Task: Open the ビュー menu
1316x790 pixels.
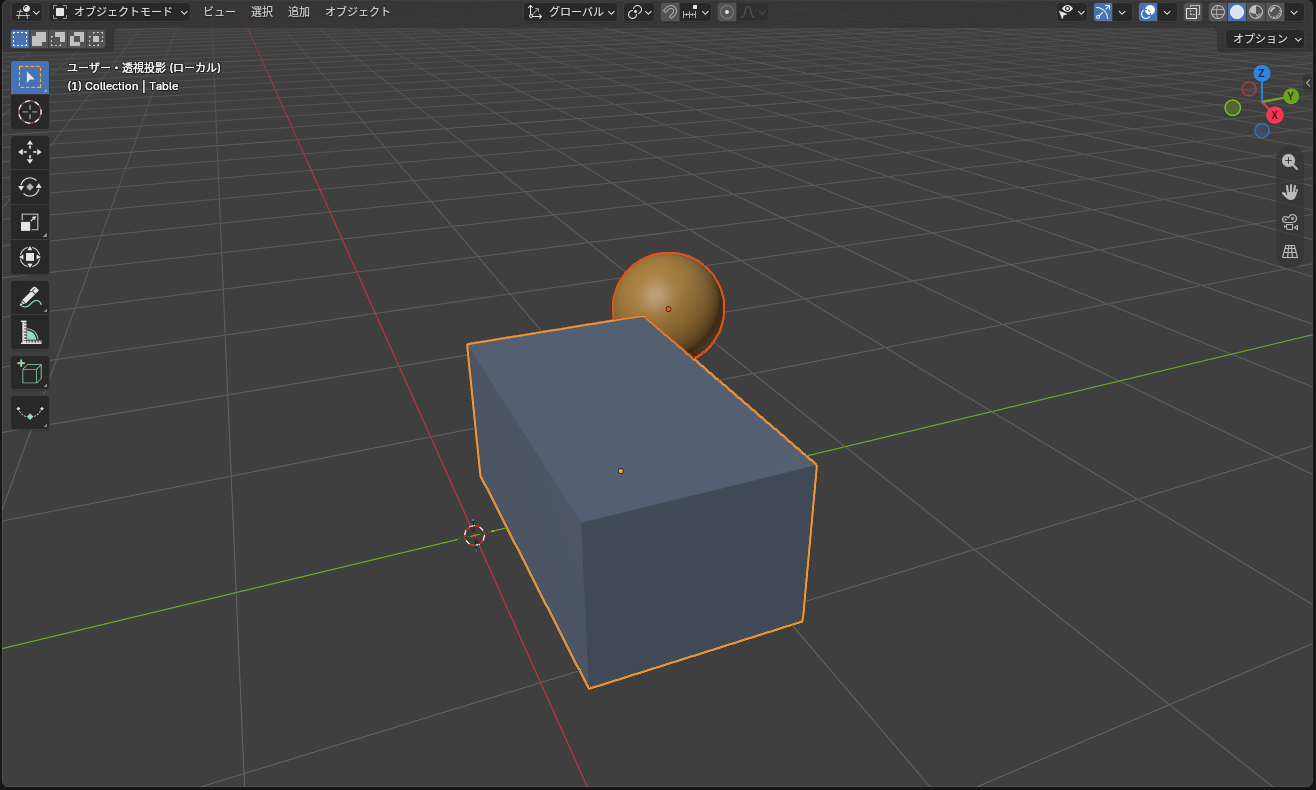Action: tap(219, 12)
